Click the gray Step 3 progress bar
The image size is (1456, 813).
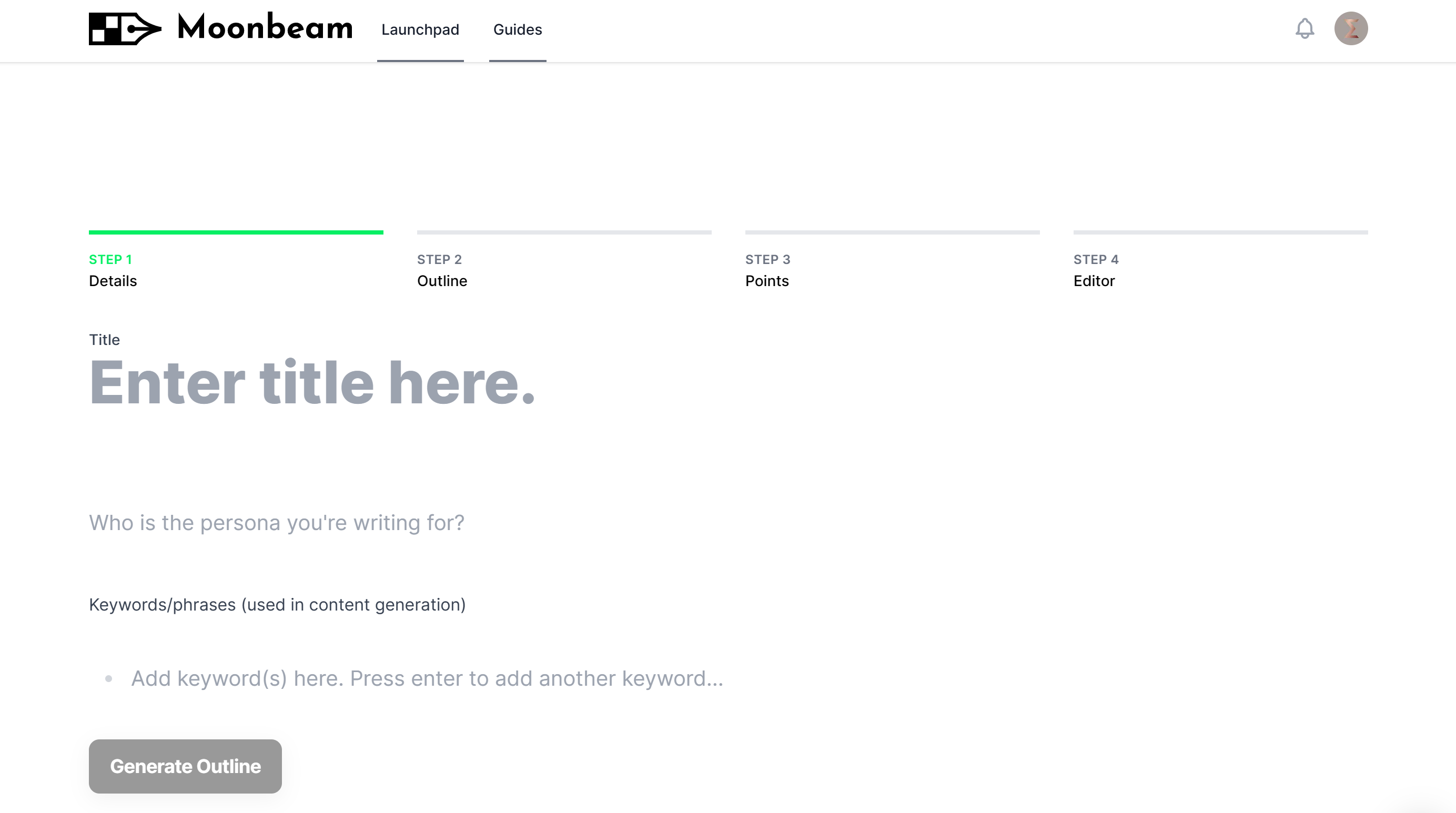[892, 232]
